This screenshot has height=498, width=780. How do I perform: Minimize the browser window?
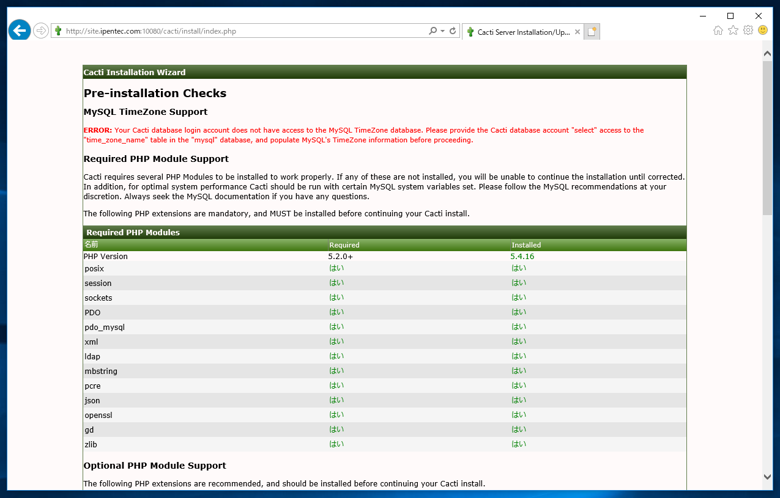pyautogui.click(x=702, y=16)
